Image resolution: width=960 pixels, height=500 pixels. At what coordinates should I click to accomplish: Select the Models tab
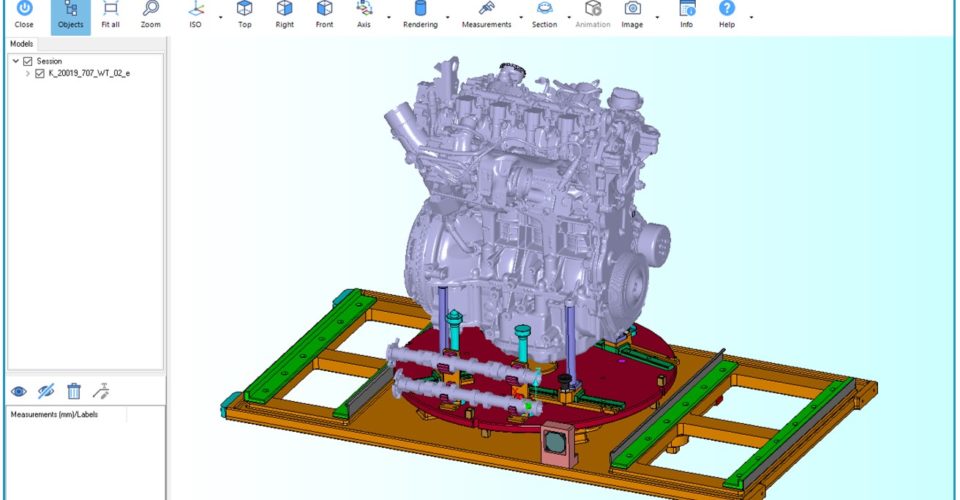click(x=21, y=44)
